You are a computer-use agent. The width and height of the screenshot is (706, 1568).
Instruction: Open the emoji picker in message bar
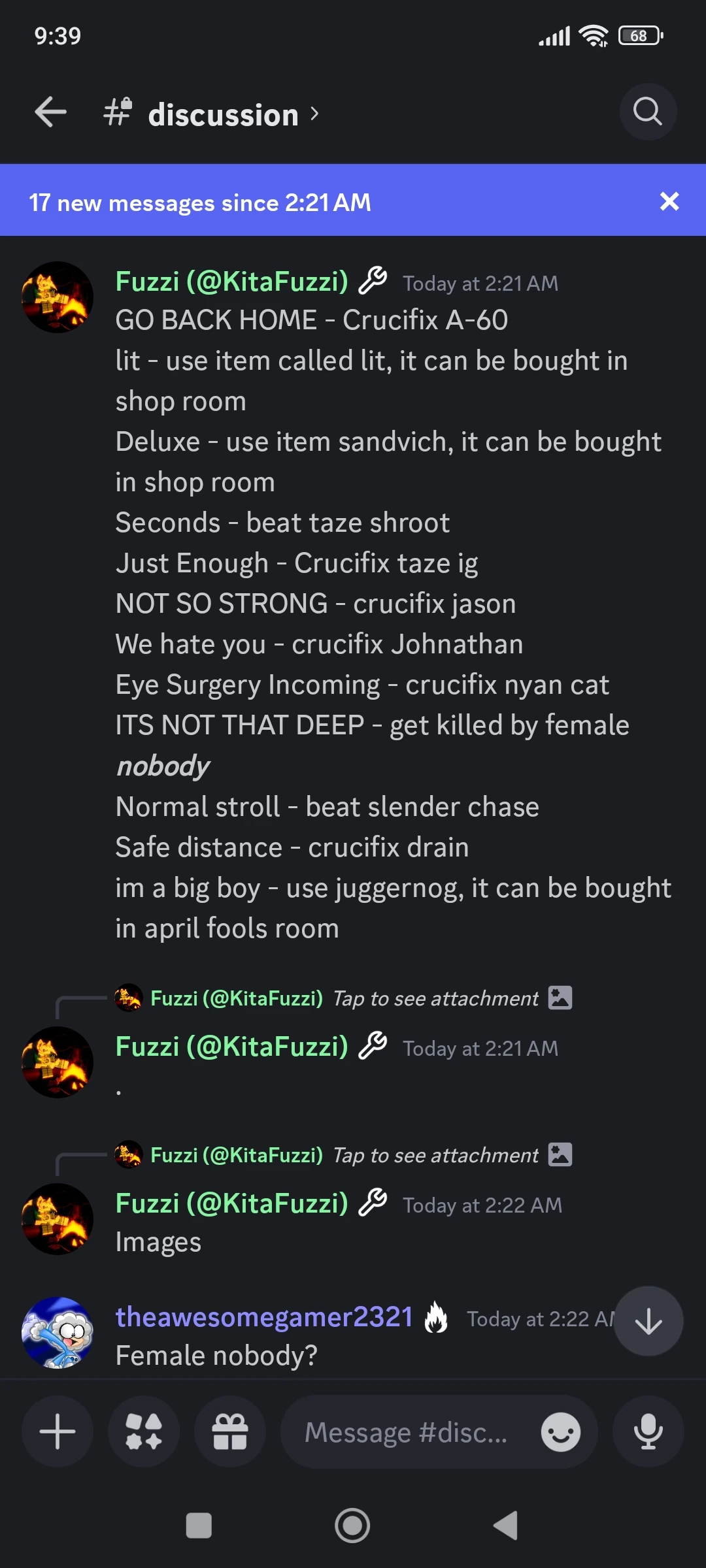pyautogui.click(x=561, y=1431)
